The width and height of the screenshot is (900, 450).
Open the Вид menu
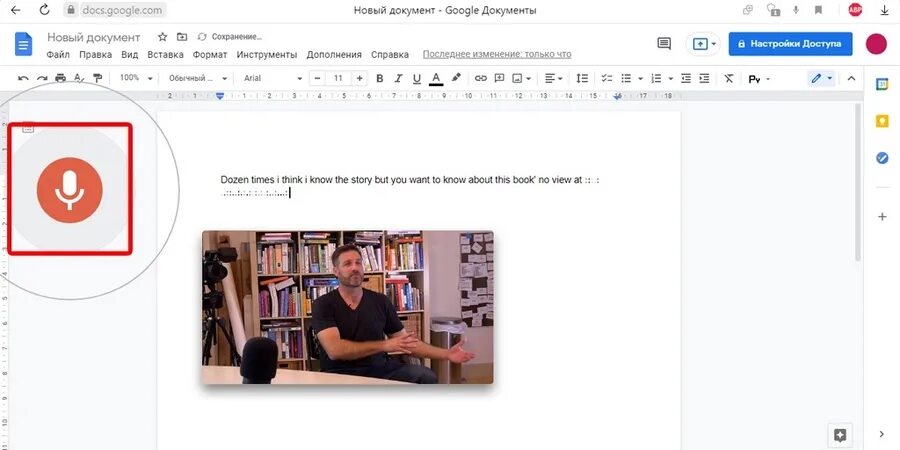[130, 55]
